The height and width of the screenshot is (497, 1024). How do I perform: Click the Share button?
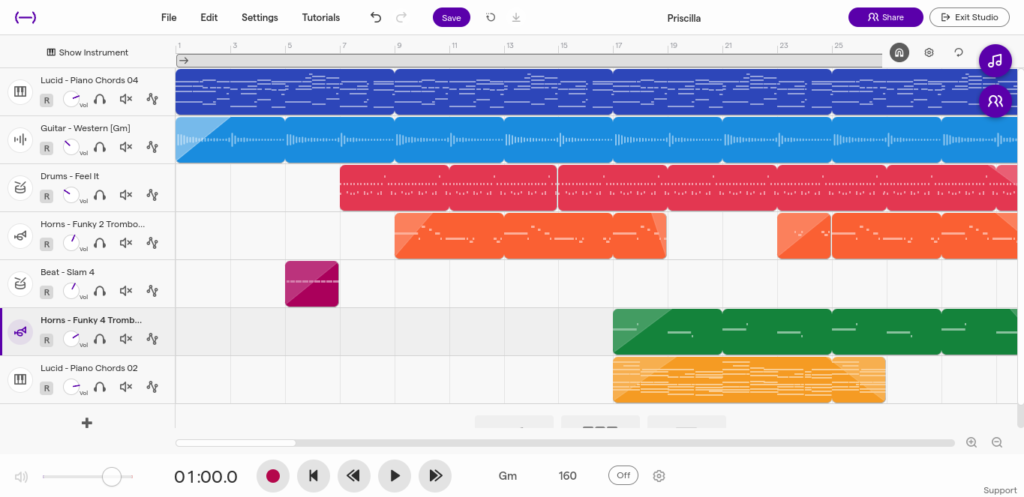tap(885, 17)
